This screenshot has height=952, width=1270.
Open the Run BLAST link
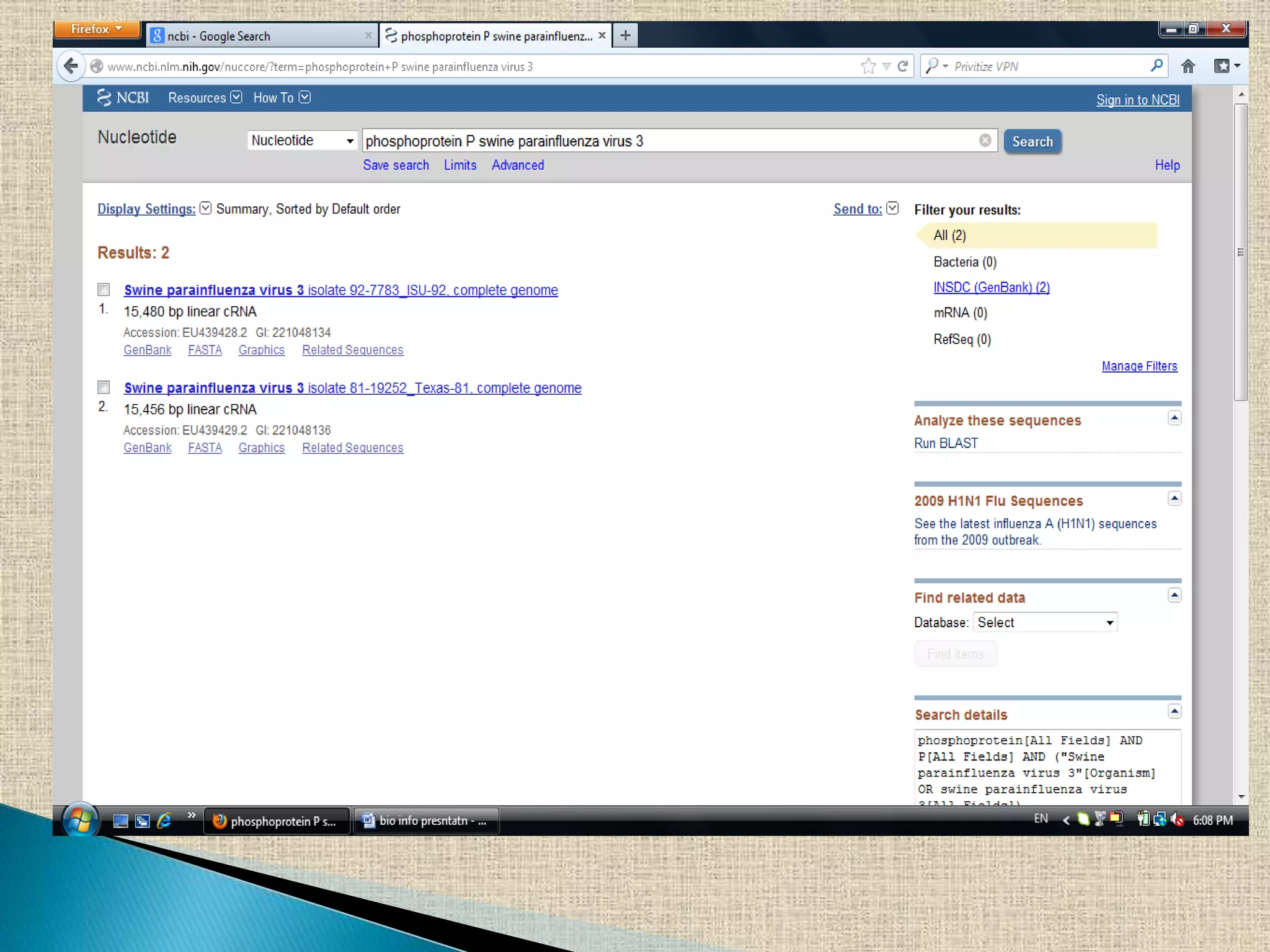946,443
